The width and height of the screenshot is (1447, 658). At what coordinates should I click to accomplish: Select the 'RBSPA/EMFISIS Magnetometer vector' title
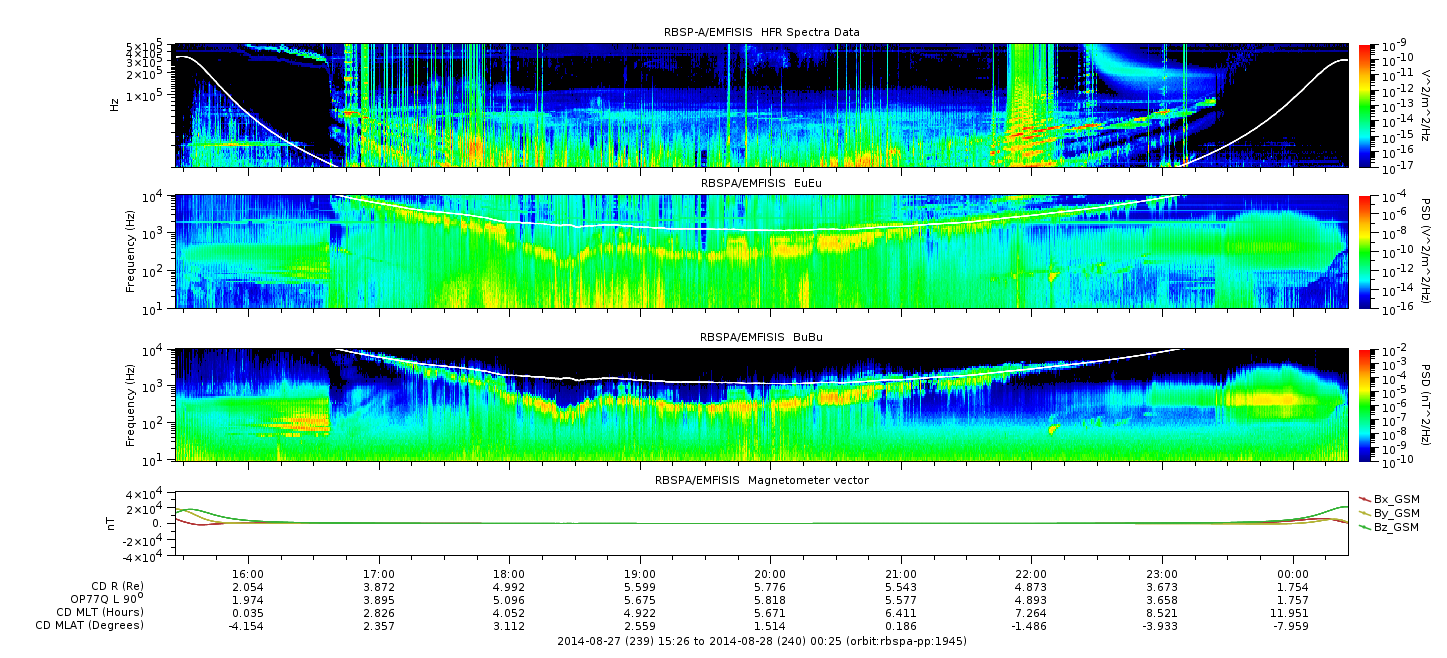tap(761, 480)
